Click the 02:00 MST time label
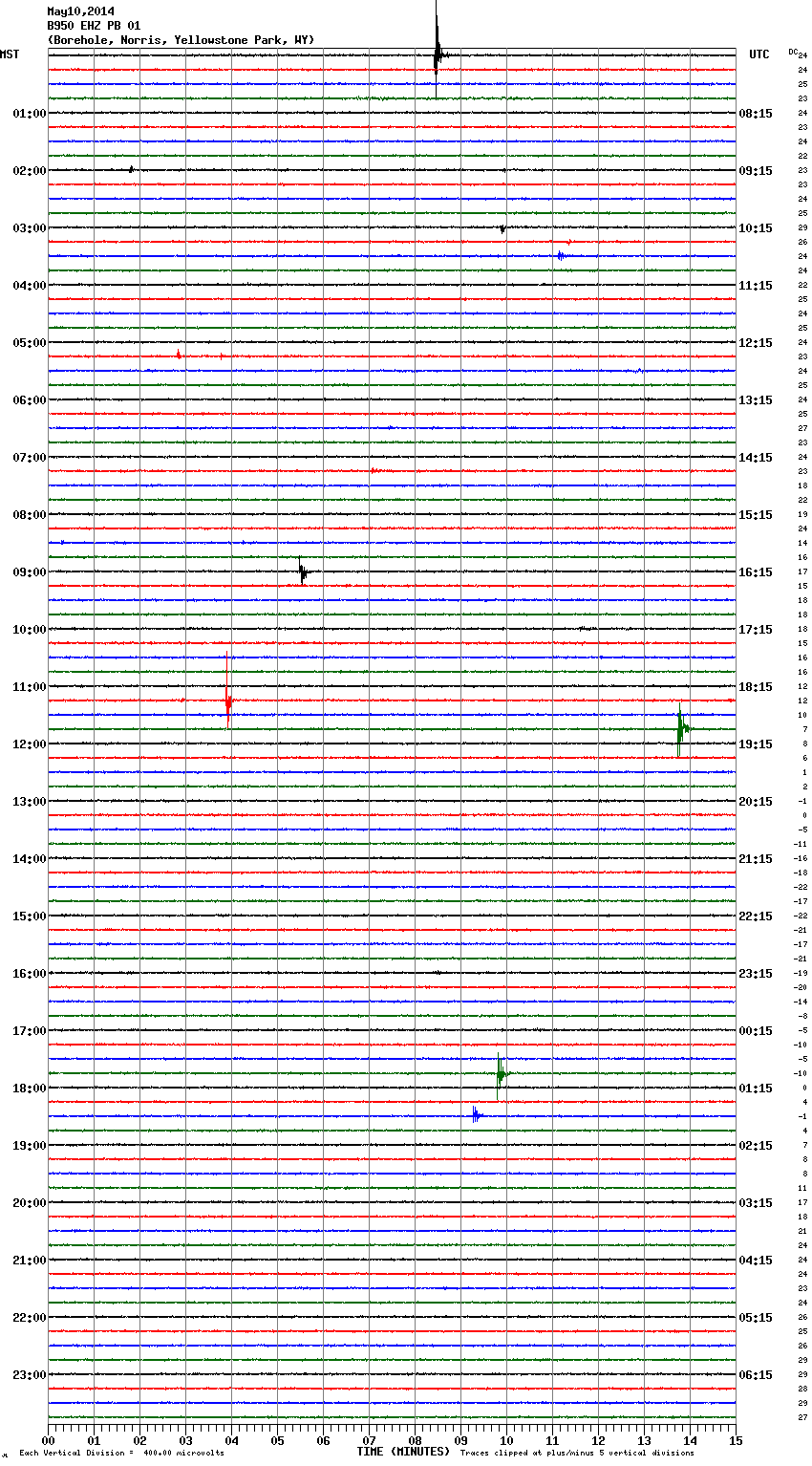 point(29,171)
